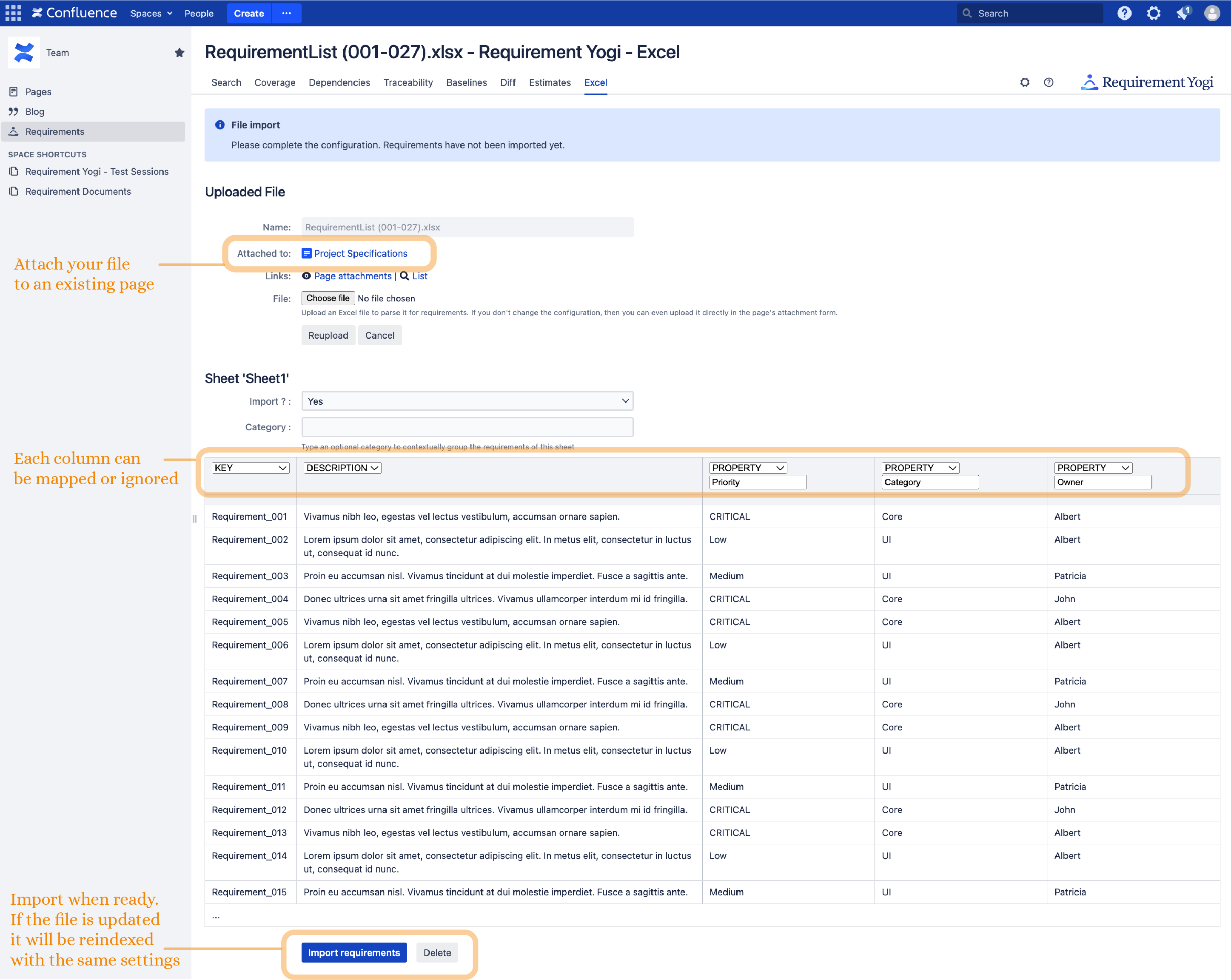Open the KEY column mapping dropdown

(x=250, y=467)
